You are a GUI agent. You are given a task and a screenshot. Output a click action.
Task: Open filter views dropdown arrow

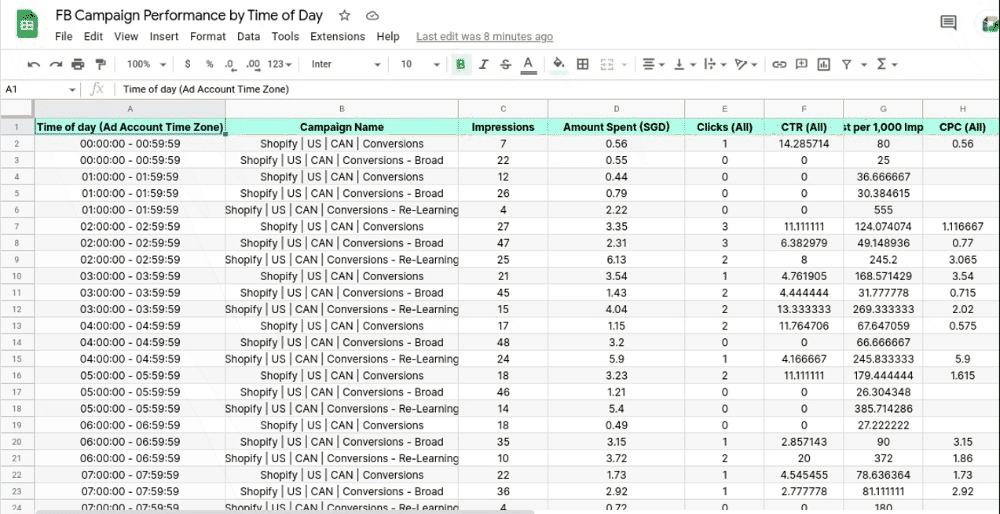click(x=864, y=65)
